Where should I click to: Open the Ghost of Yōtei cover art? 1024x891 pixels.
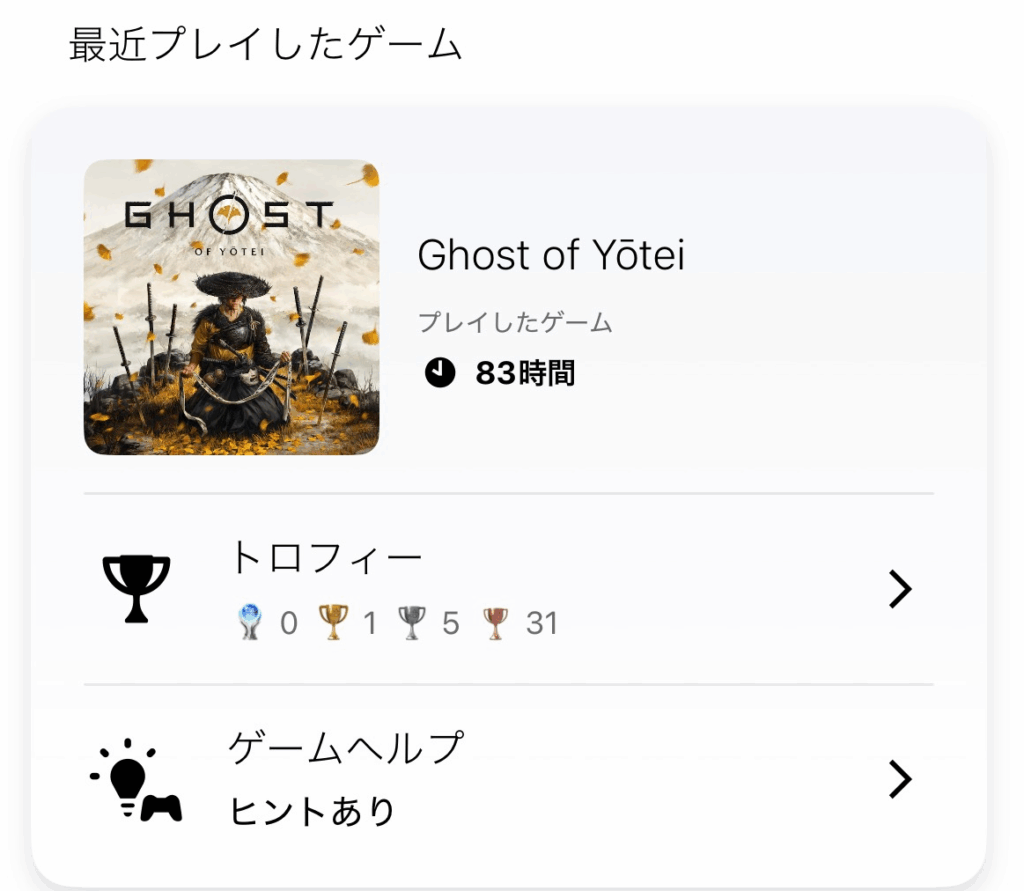coord(231,307)
